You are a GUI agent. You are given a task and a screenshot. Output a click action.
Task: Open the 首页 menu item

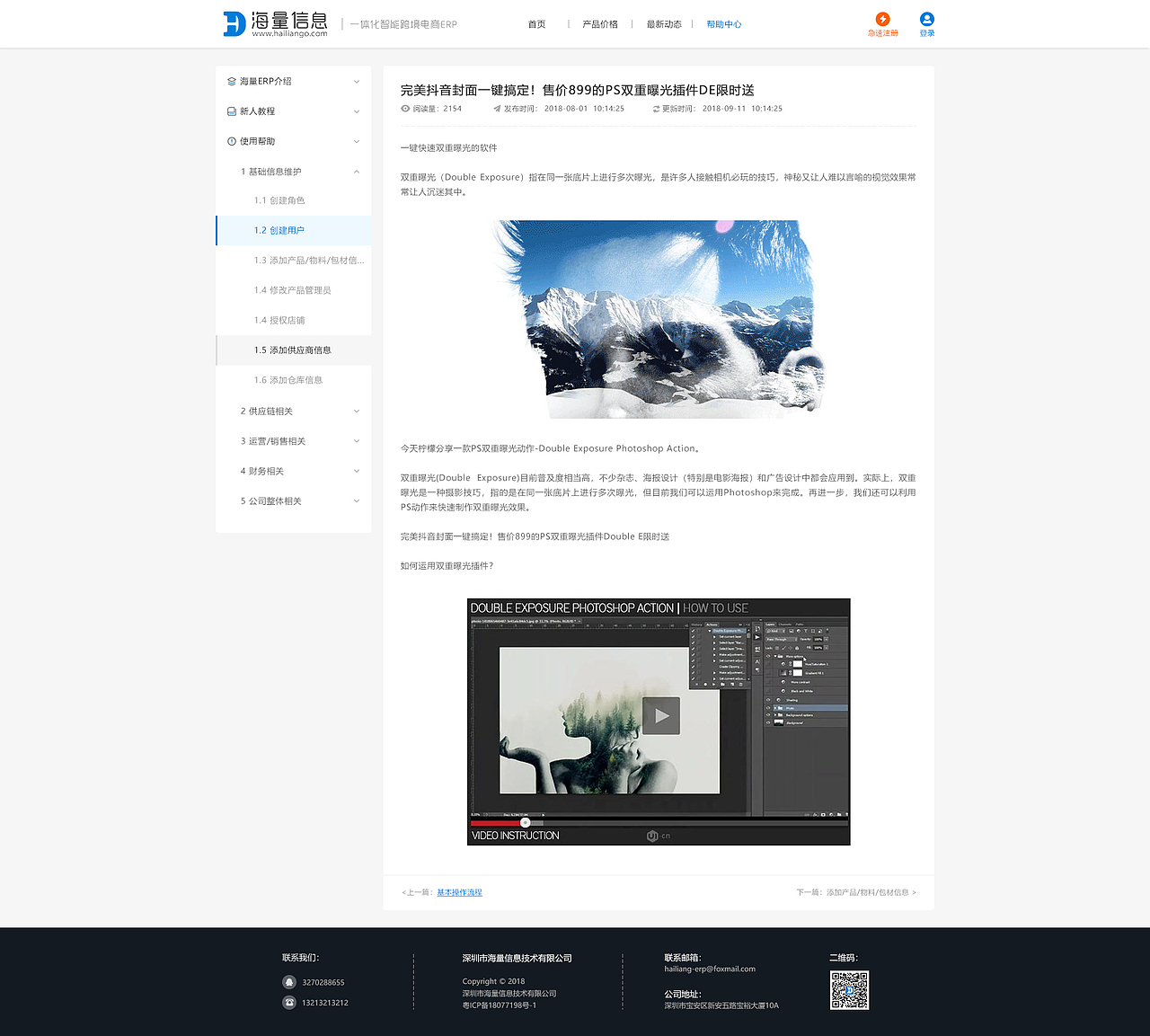point(536,24)
